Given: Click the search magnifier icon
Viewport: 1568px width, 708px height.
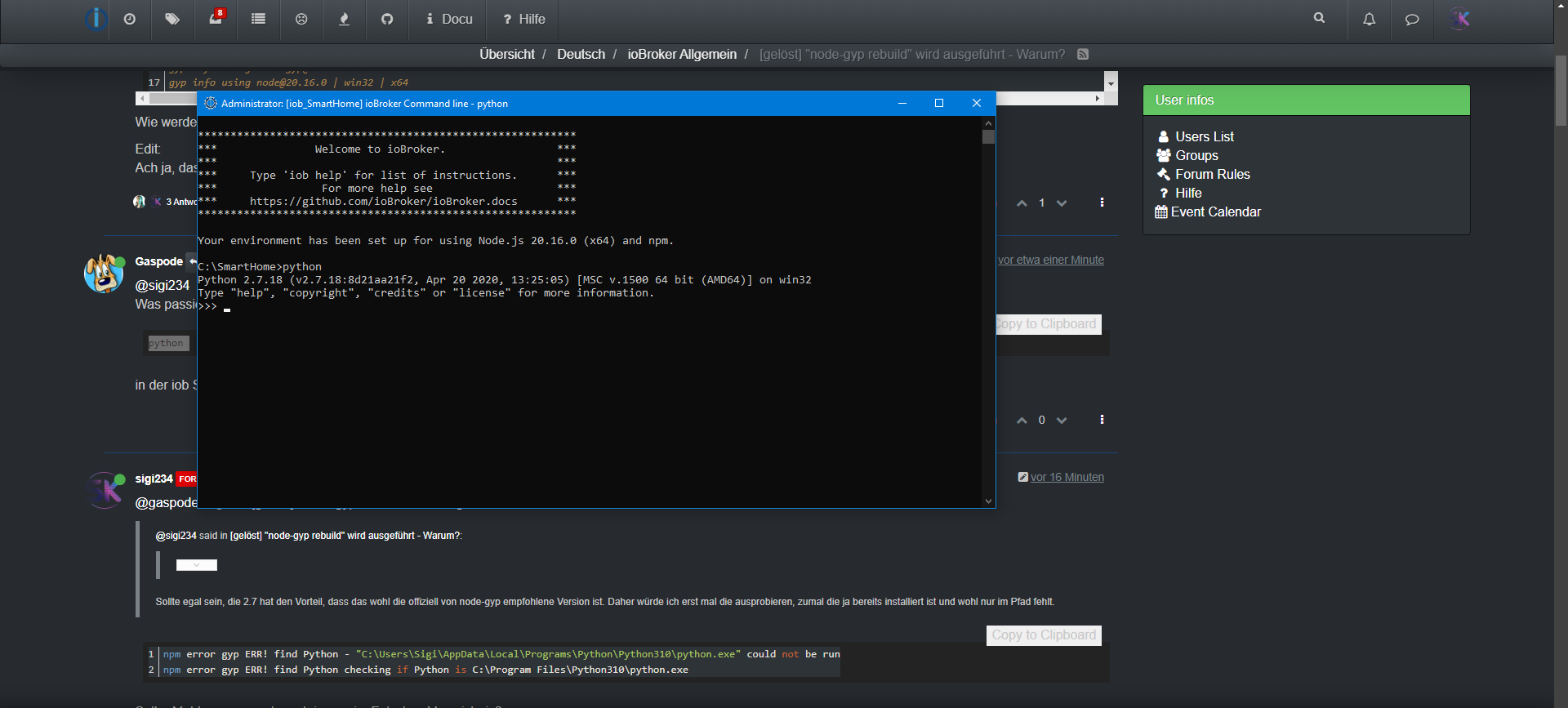Looking at the screenshot, I should (1319, 18).
